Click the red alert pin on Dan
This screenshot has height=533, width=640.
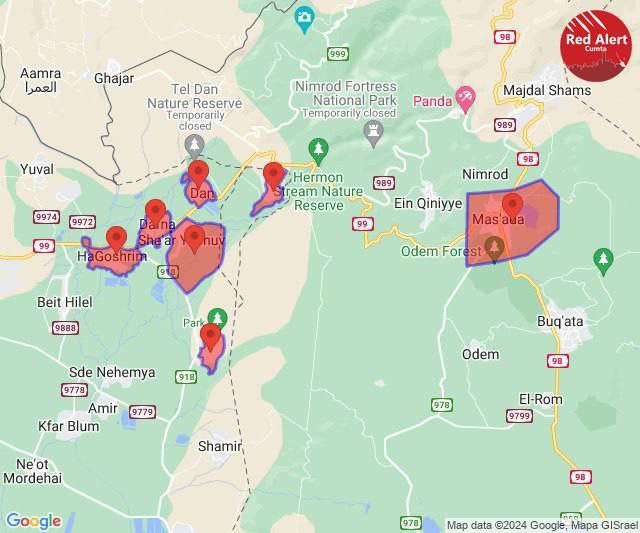pos(198,173)
